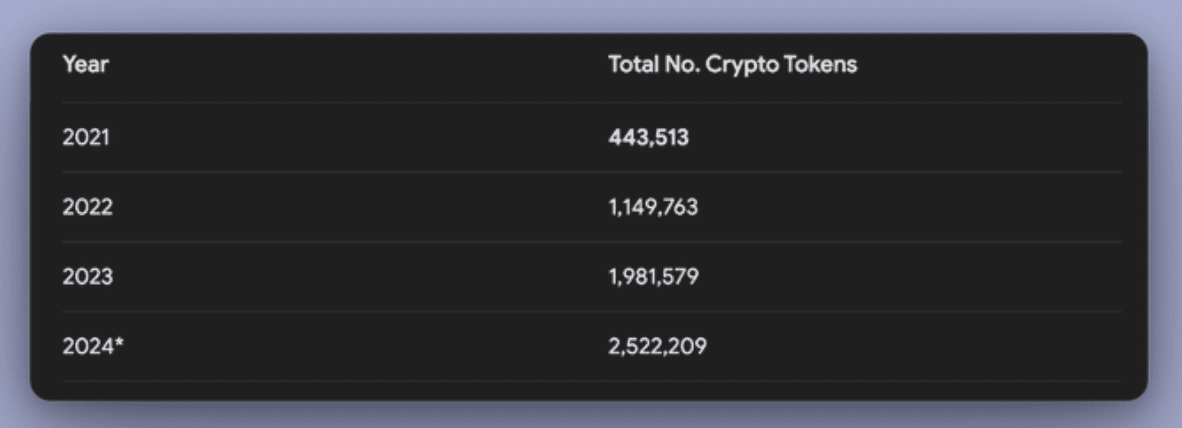Click the Total No. Crypto Tokens header
This screenshot has width=1182, height=428.
732,65
